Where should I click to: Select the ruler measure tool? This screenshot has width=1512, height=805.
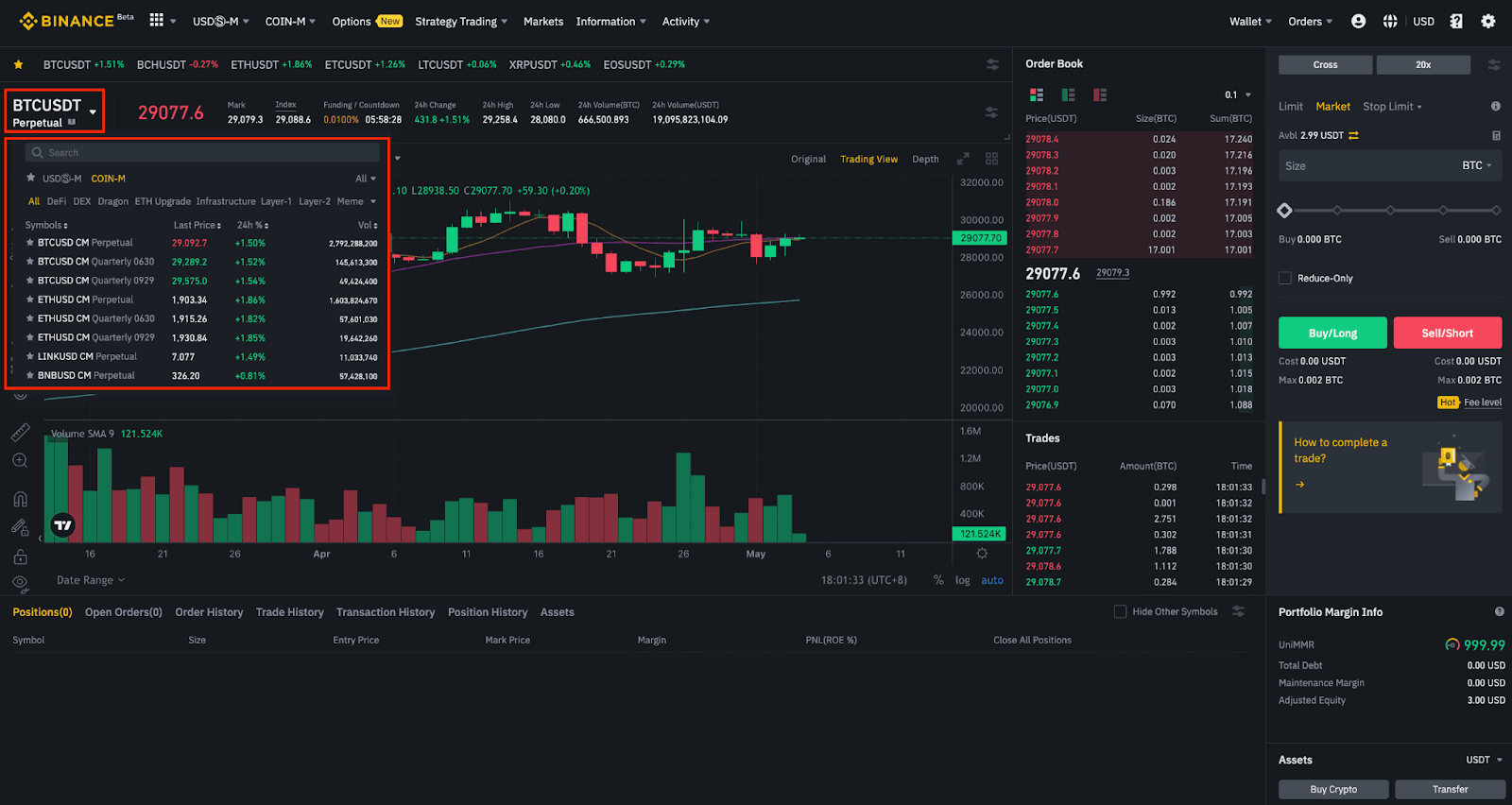pos(20,433)
